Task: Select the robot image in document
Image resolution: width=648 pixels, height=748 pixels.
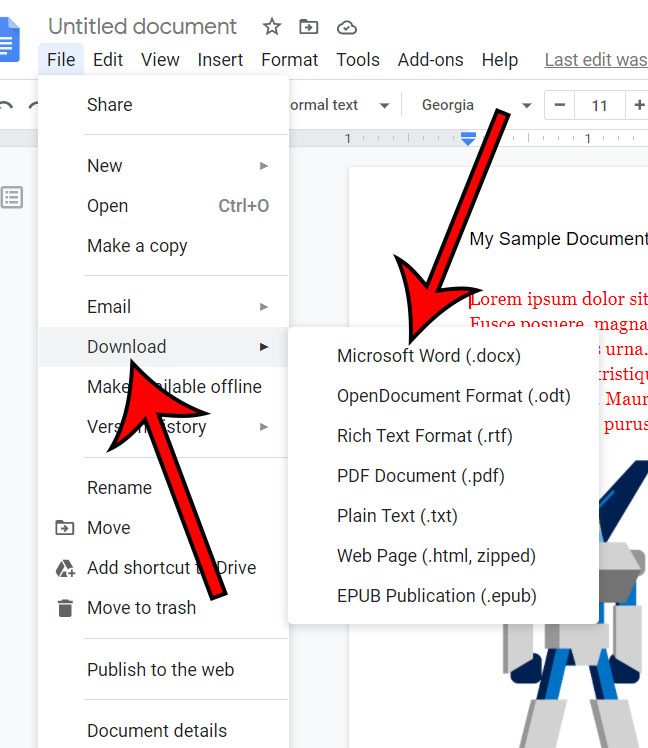Action: (577, 604)
